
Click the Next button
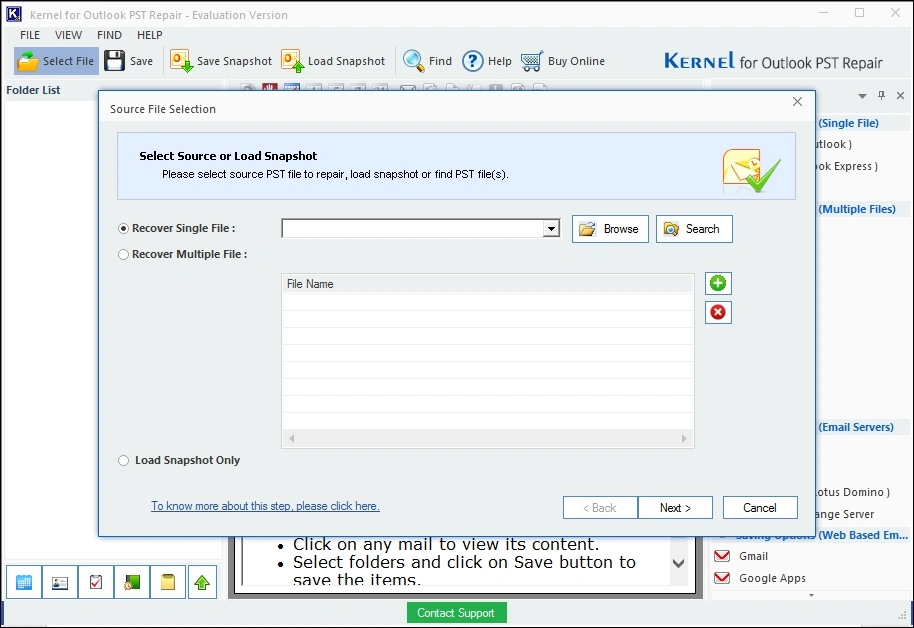[x=675, y=507]
